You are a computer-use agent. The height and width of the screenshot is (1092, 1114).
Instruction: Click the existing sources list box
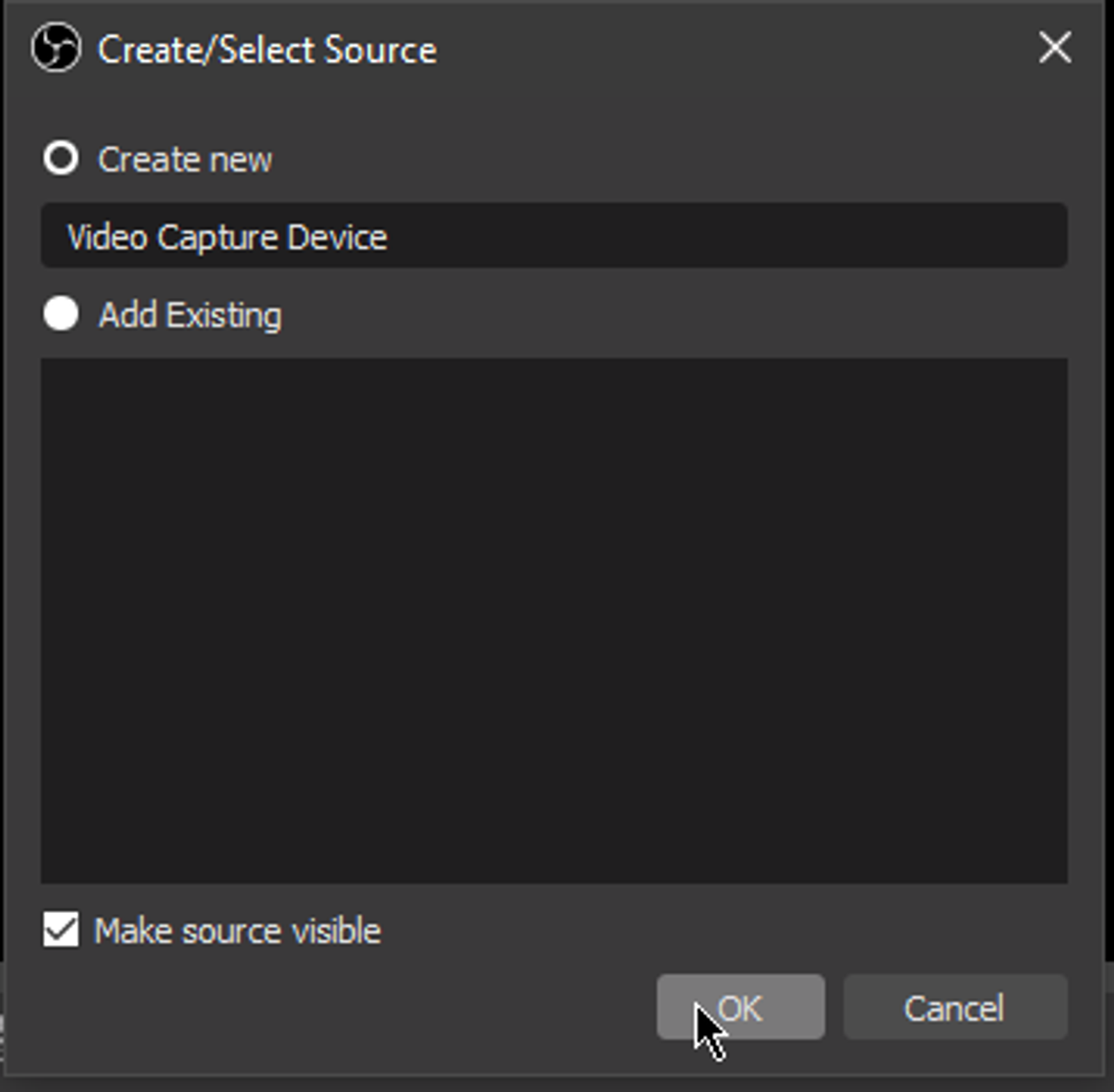click(554, 621)
